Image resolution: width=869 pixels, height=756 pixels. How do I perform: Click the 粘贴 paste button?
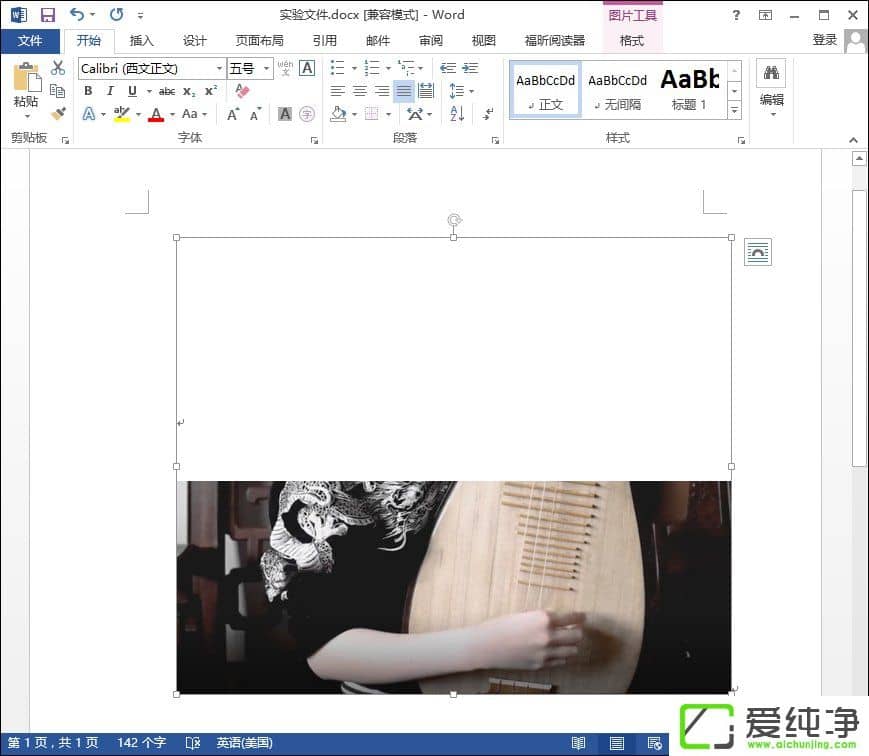click(26, 88)
